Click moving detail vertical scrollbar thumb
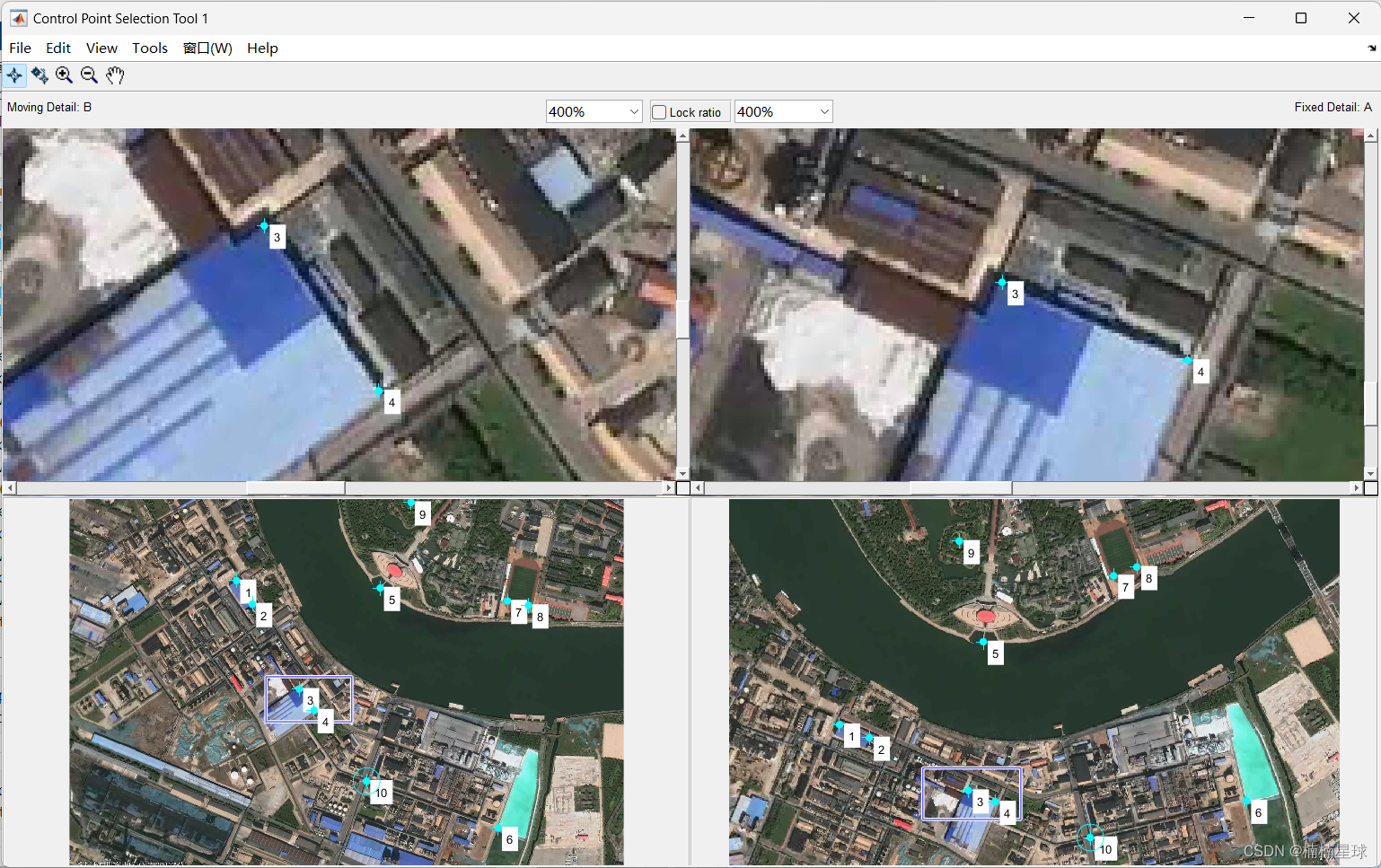The image size is (1381, 868). click(682, 319)
